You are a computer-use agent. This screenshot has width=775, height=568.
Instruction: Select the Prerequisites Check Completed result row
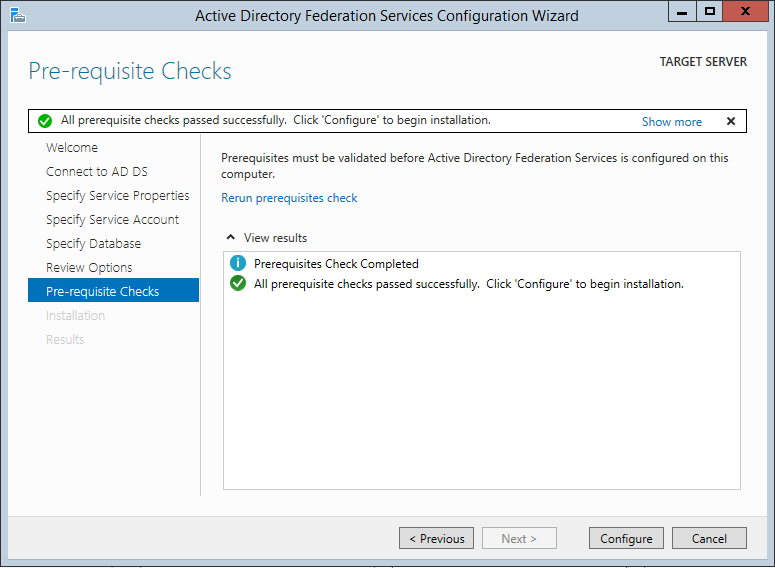(336, 264)
